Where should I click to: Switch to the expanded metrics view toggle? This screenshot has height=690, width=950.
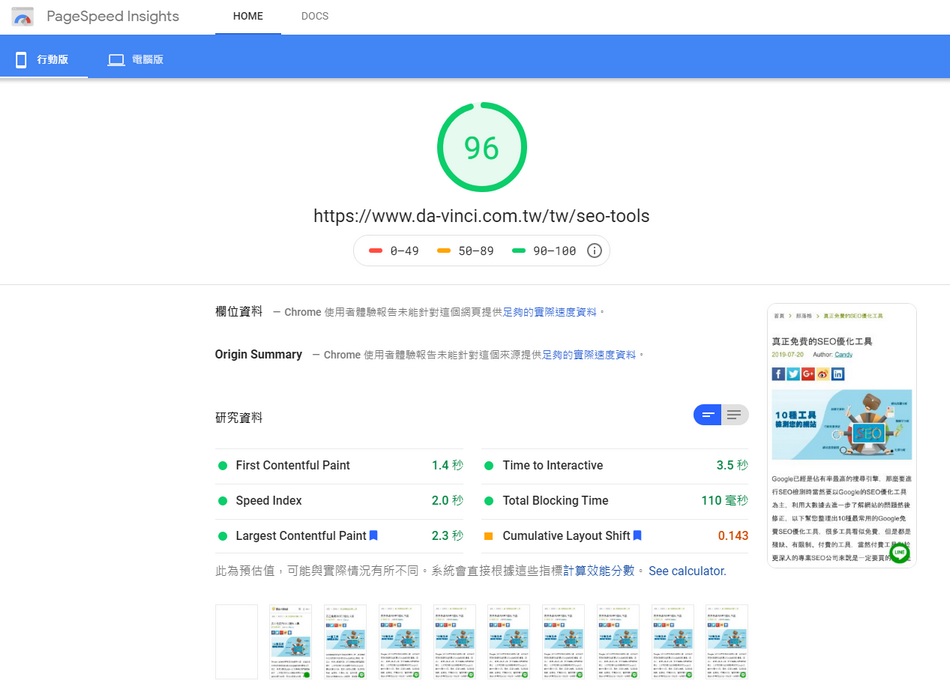[x=734, y=415]
